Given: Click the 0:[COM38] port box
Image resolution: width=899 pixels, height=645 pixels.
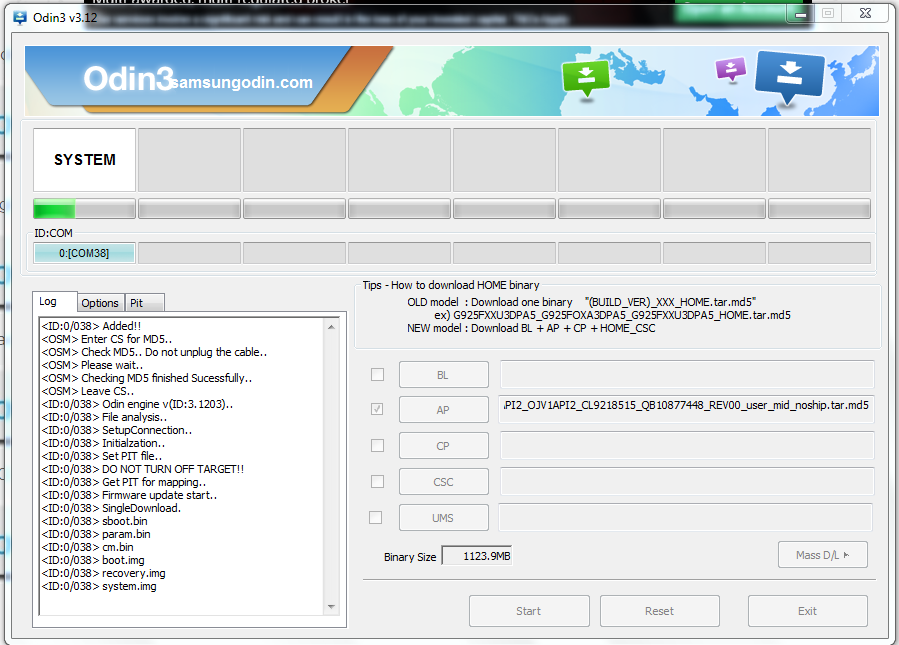Looking at the screenshot, I should tap(84, 253).
